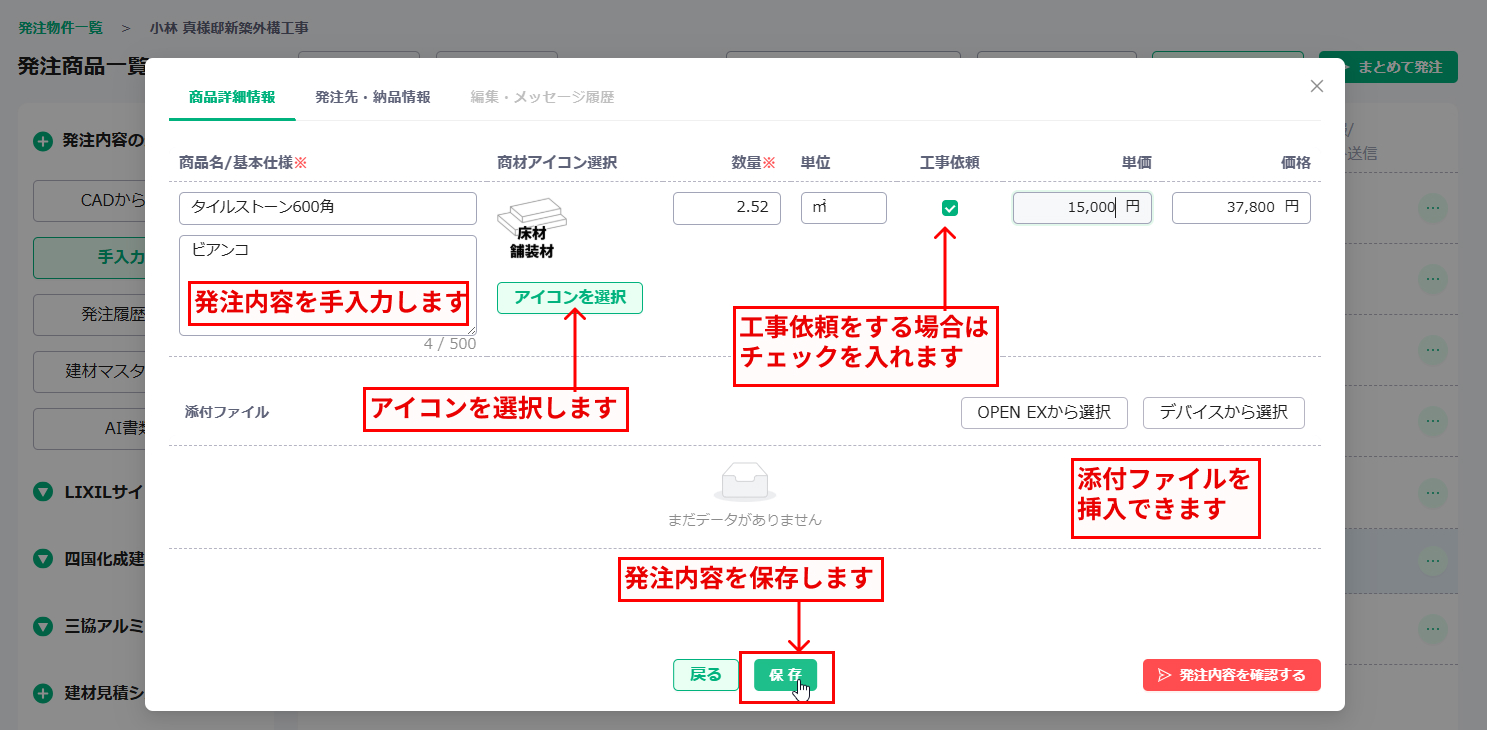
Task: Expand LIXILサイ section in sidebar
Action: (x=42, y=491)
